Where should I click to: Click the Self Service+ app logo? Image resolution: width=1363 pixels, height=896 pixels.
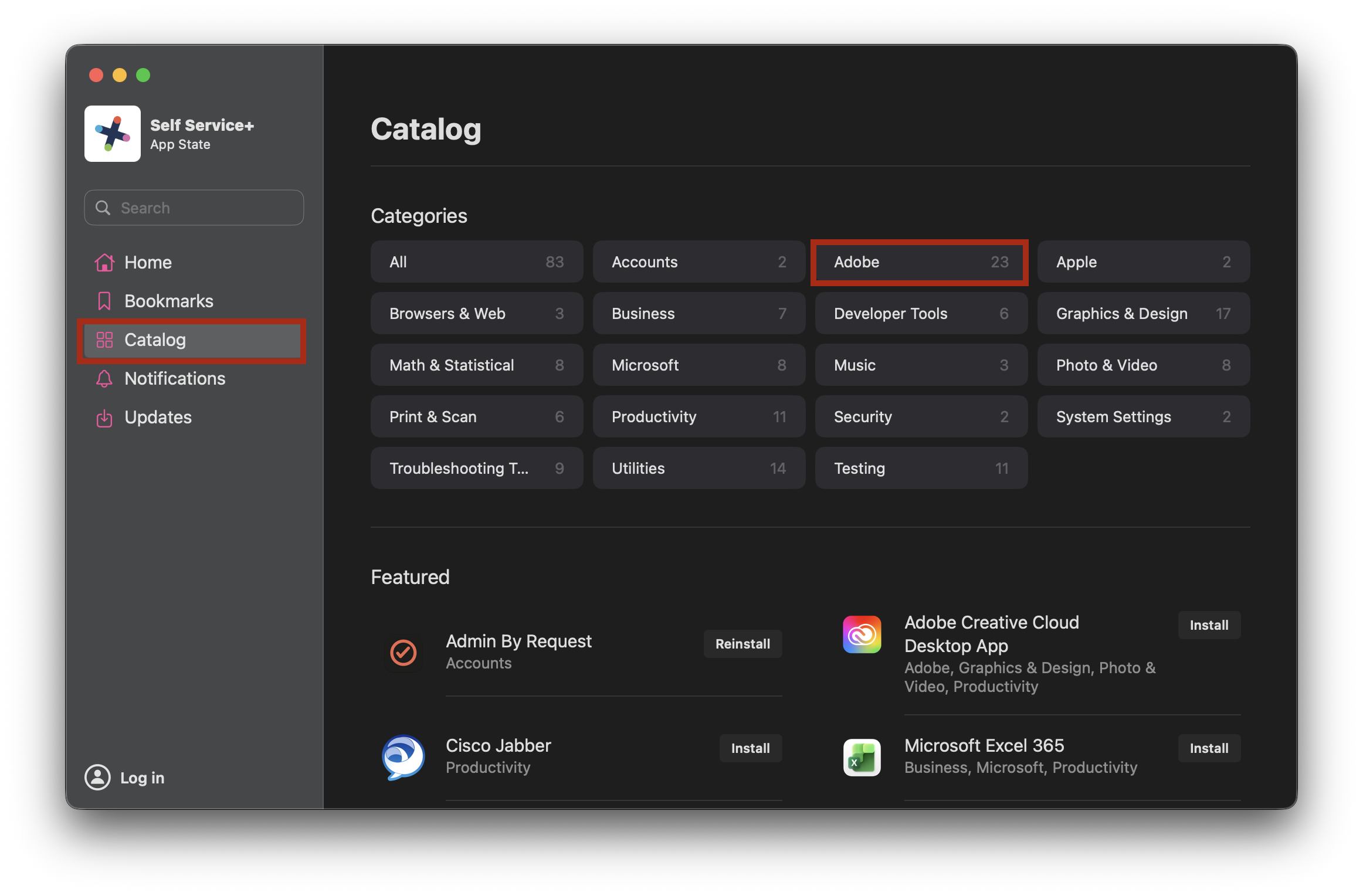click(113, 134)
